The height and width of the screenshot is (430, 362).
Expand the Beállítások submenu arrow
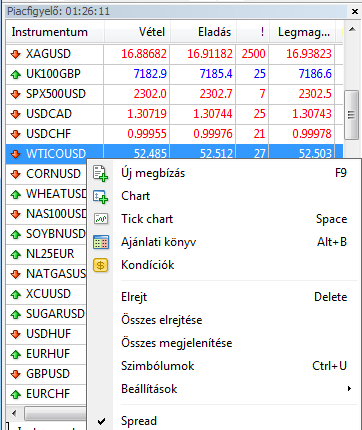click(x=349, y=389)
